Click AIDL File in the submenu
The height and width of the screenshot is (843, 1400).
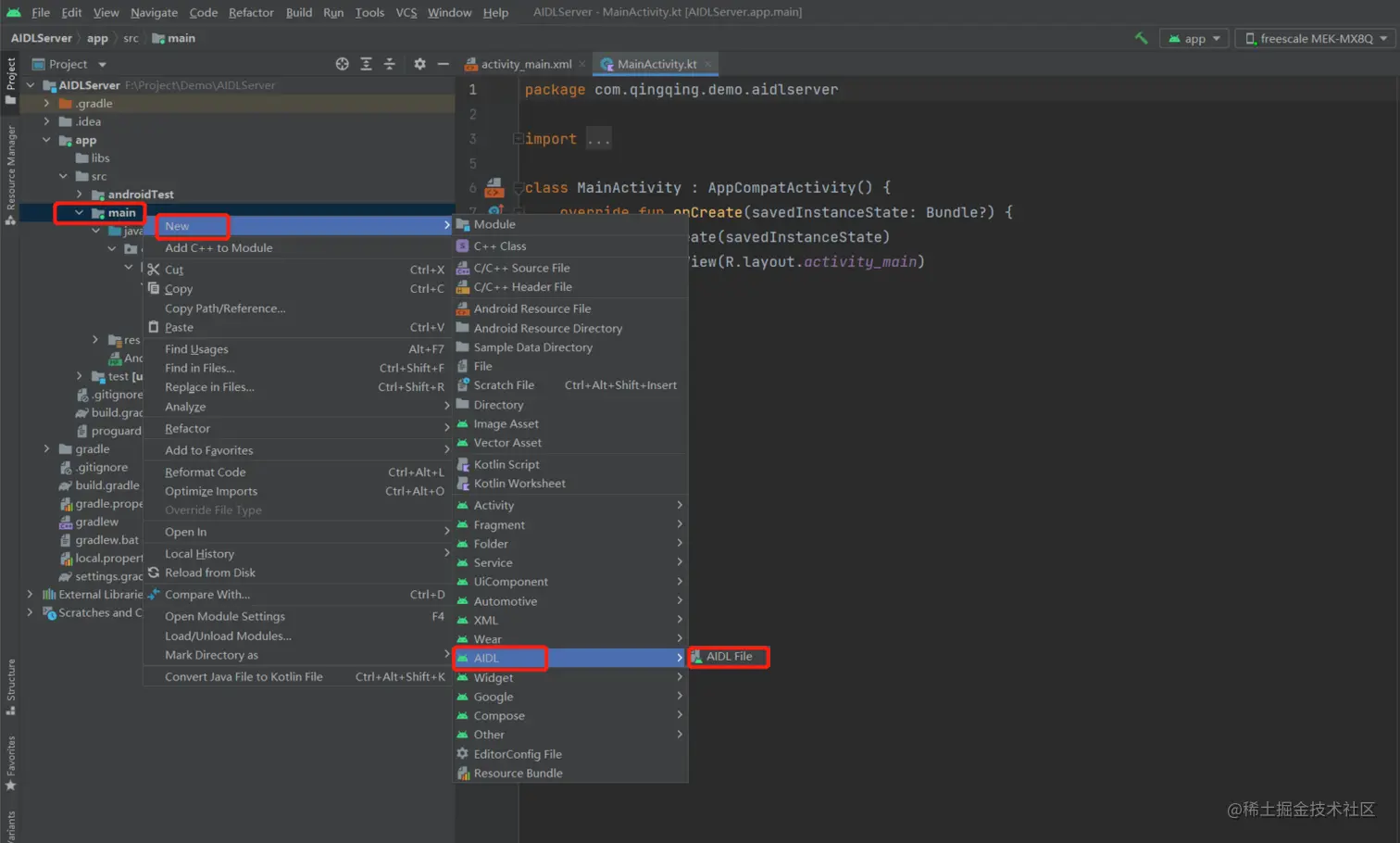click(x=729, y=657)
